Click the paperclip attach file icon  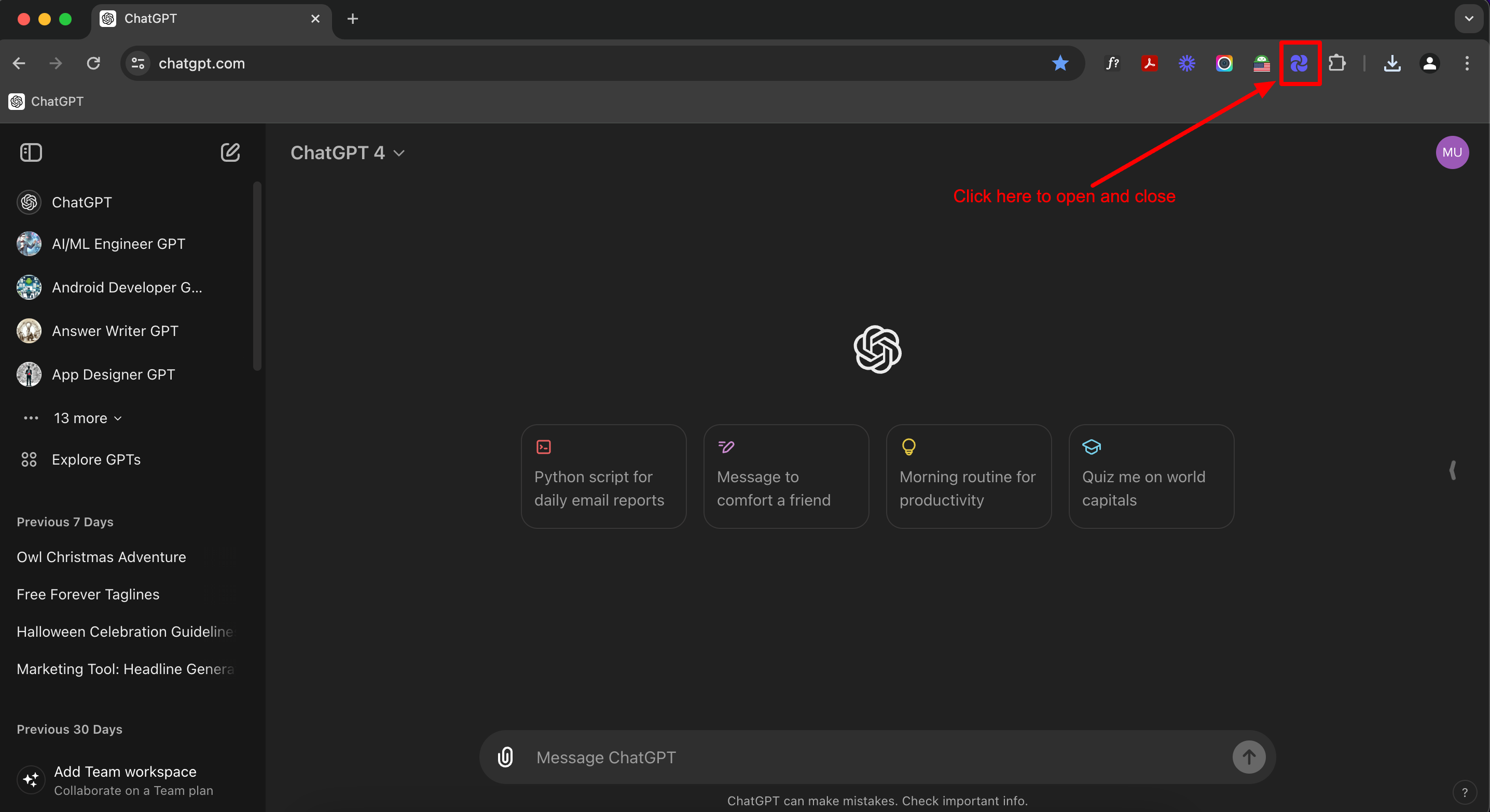pyautogui.click(x=505, y=757)
